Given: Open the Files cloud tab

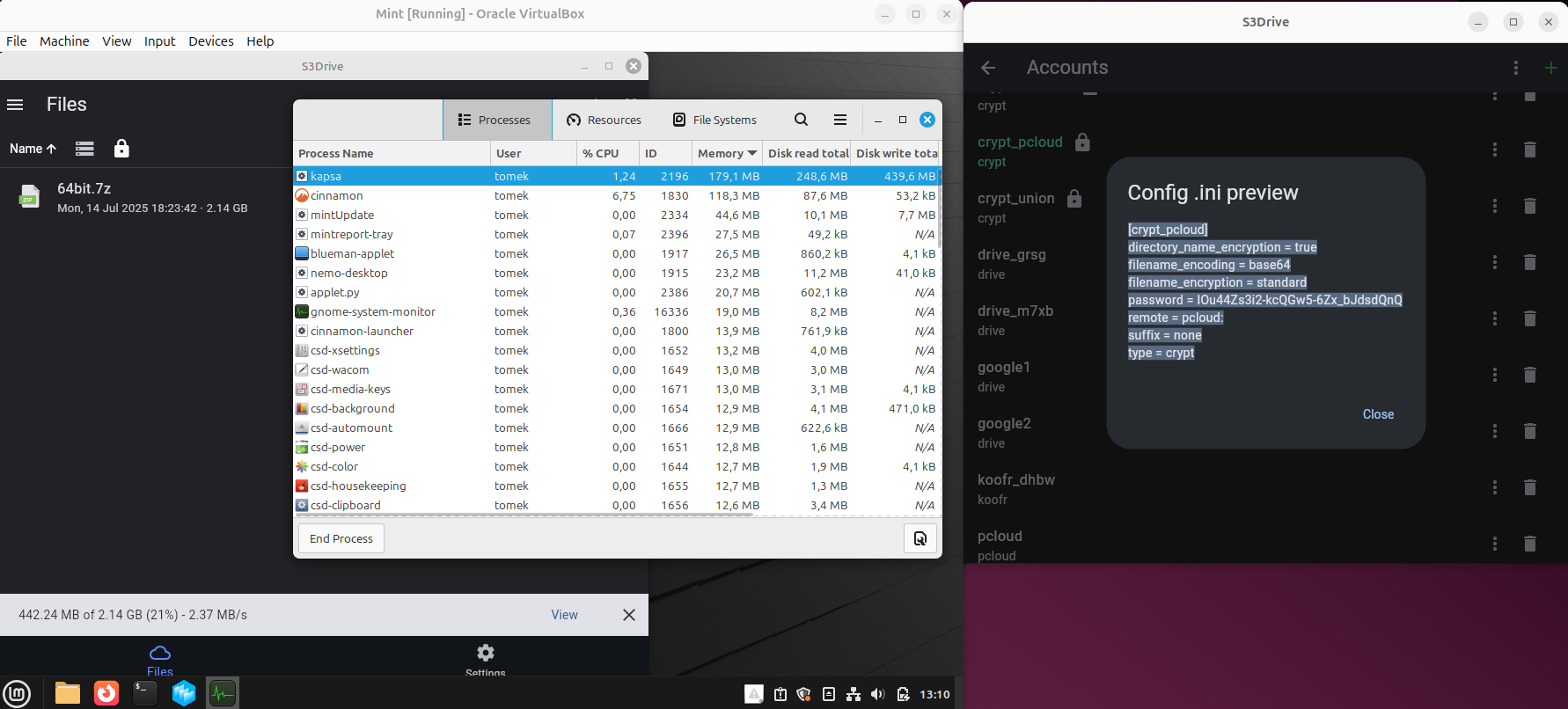Looking at the screenshot, I should click(x=160, y=660).
